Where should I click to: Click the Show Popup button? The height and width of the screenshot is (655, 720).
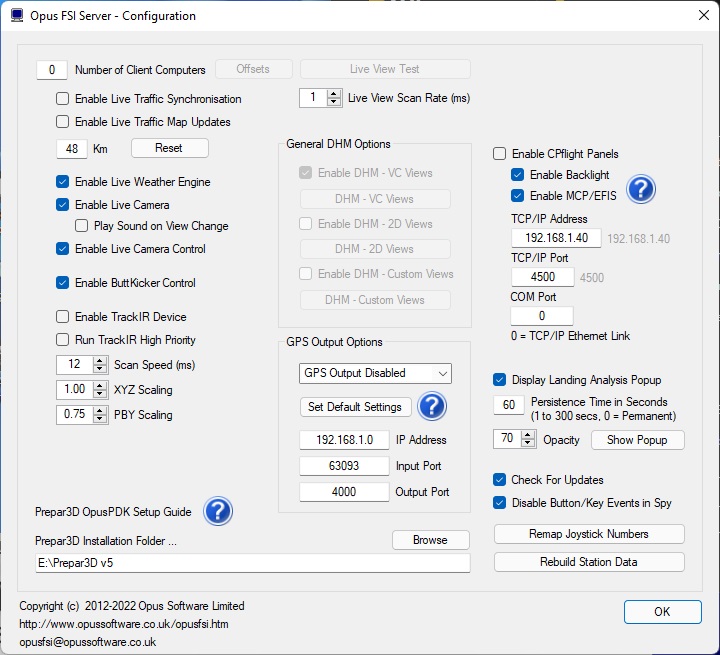637,440
